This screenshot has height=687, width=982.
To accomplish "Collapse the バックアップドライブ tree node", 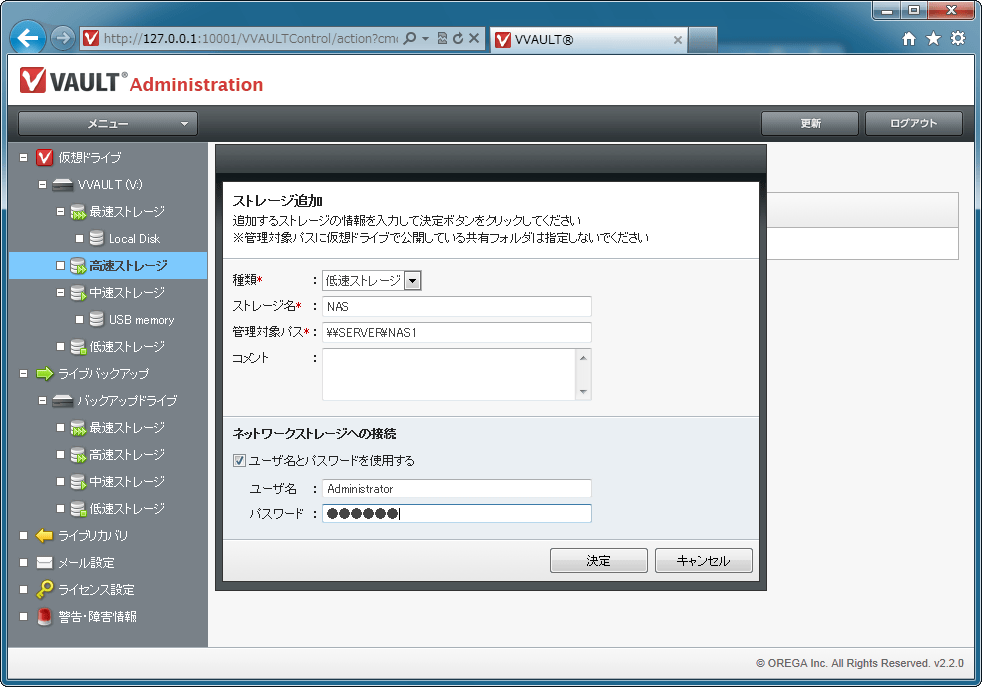I will click(x=42, y=401).
